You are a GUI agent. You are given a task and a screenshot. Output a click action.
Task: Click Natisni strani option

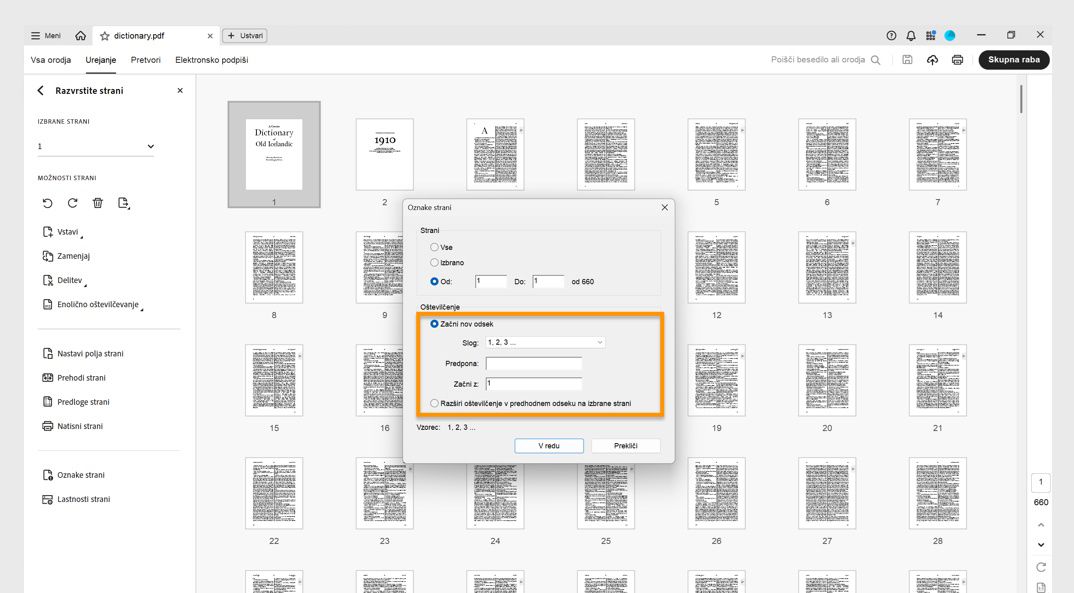[73, 426]
